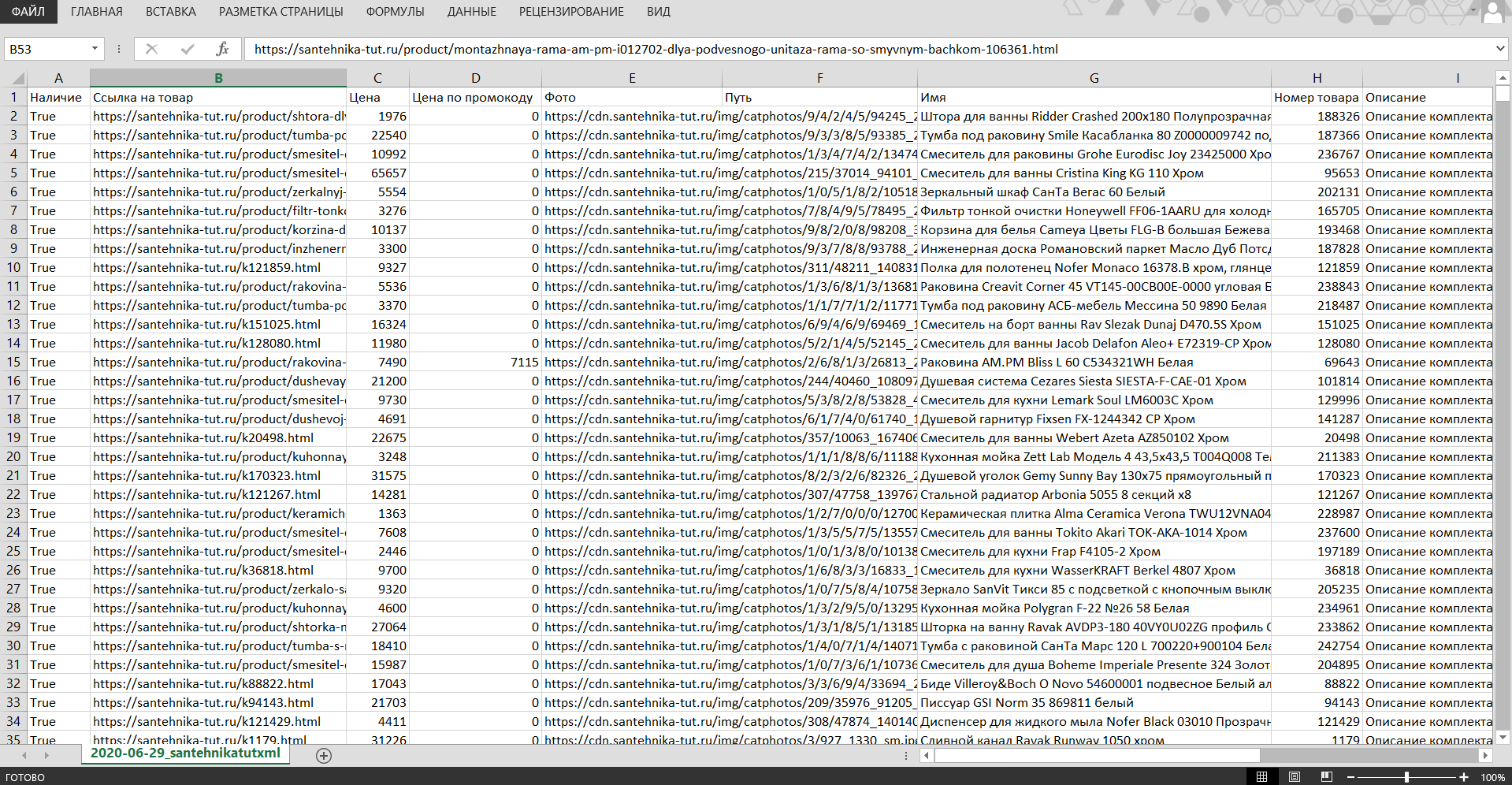Click header cell 'Цена по промокоду'
Image resolution: width=1512 pixels, height=785 pixels.
click(475, 97)
